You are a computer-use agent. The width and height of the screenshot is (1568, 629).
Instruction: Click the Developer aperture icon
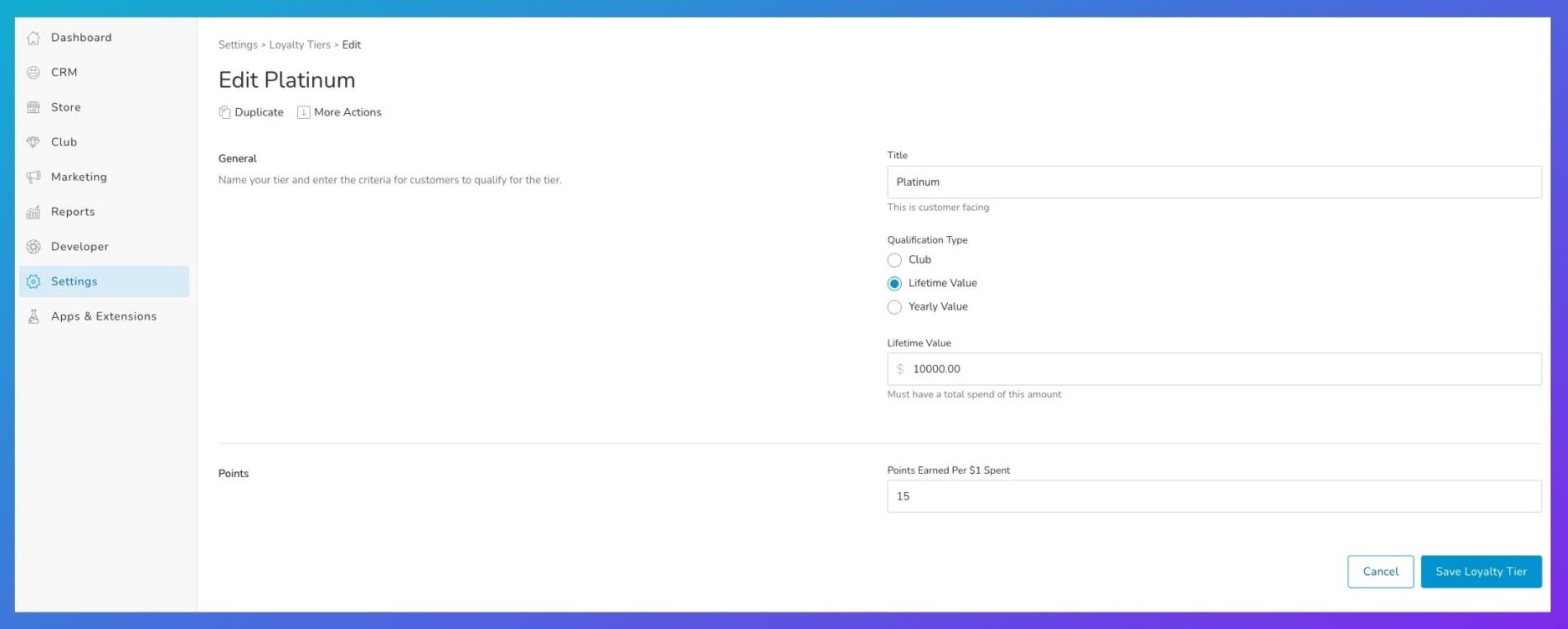(x=33, y=247)
